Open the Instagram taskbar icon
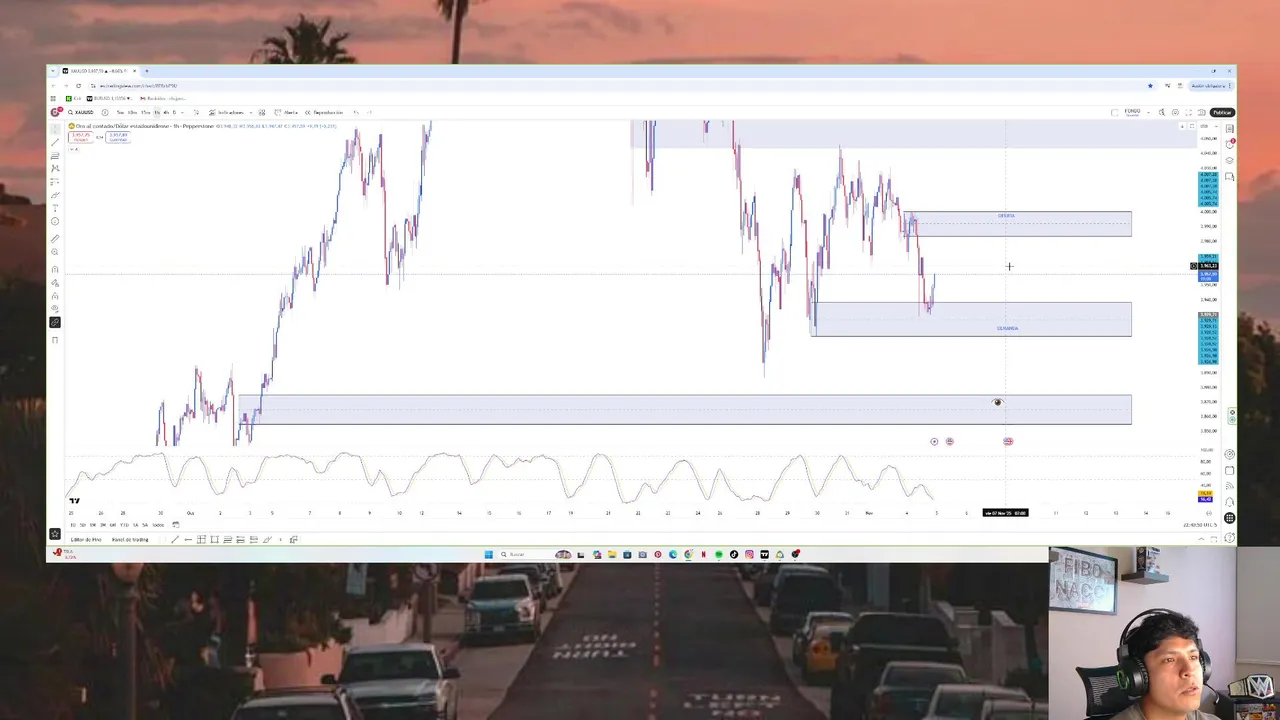Viewport: 1280px width, 720px height. coord(749,554)
